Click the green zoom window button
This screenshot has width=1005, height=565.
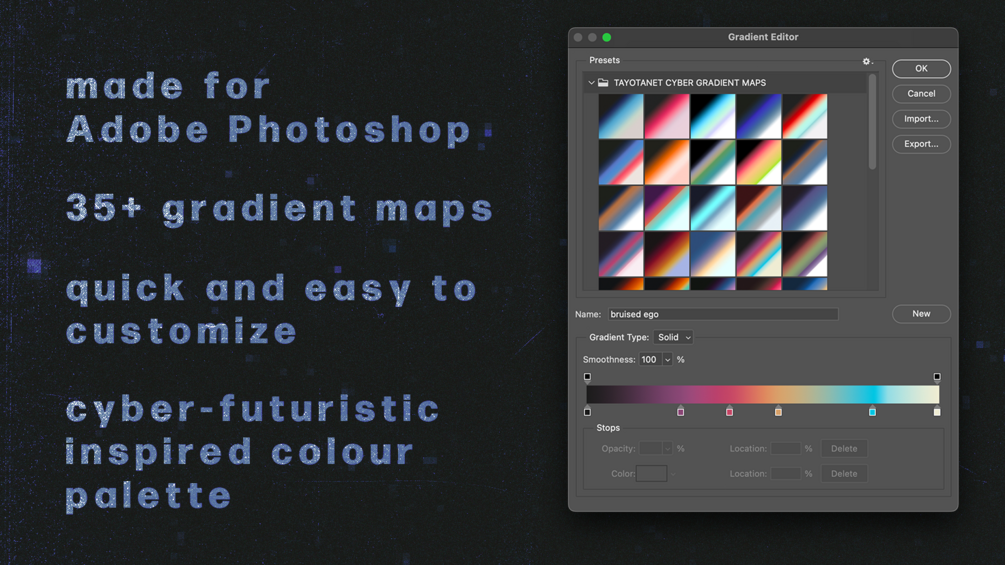606,37
